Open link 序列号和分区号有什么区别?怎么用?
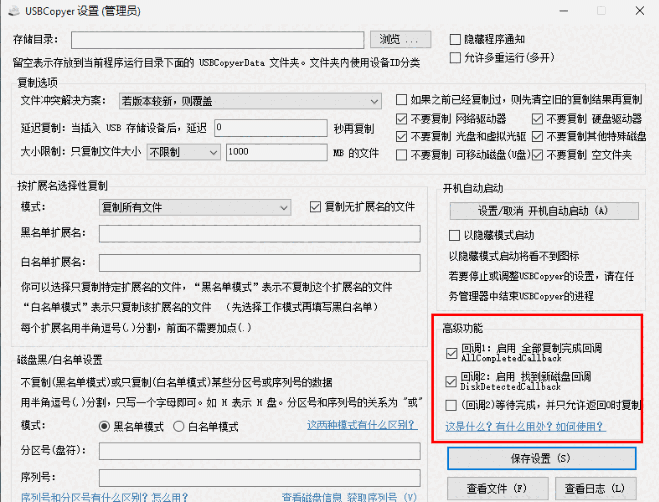The height and width of the screenshot is (502, 659). [104, 497]
